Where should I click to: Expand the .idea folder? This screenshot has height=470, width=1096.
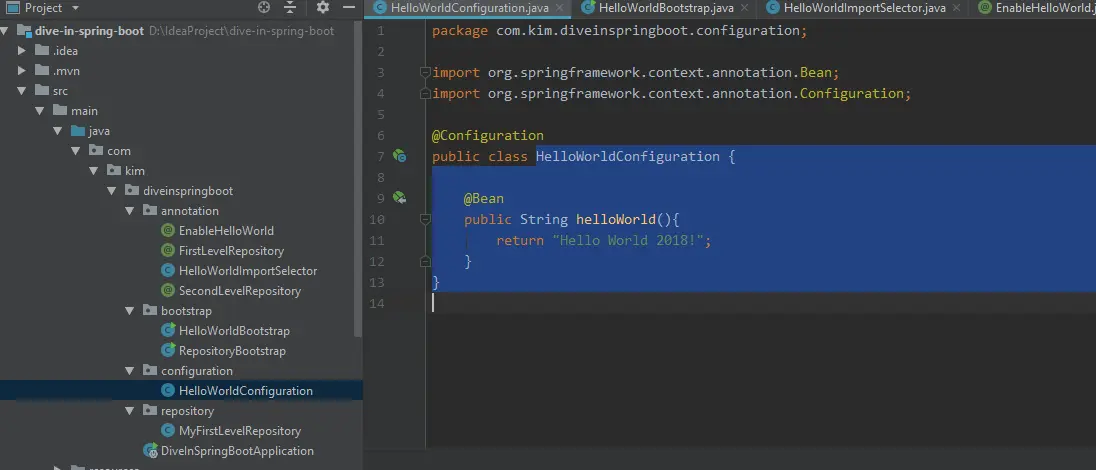point(22,51)
